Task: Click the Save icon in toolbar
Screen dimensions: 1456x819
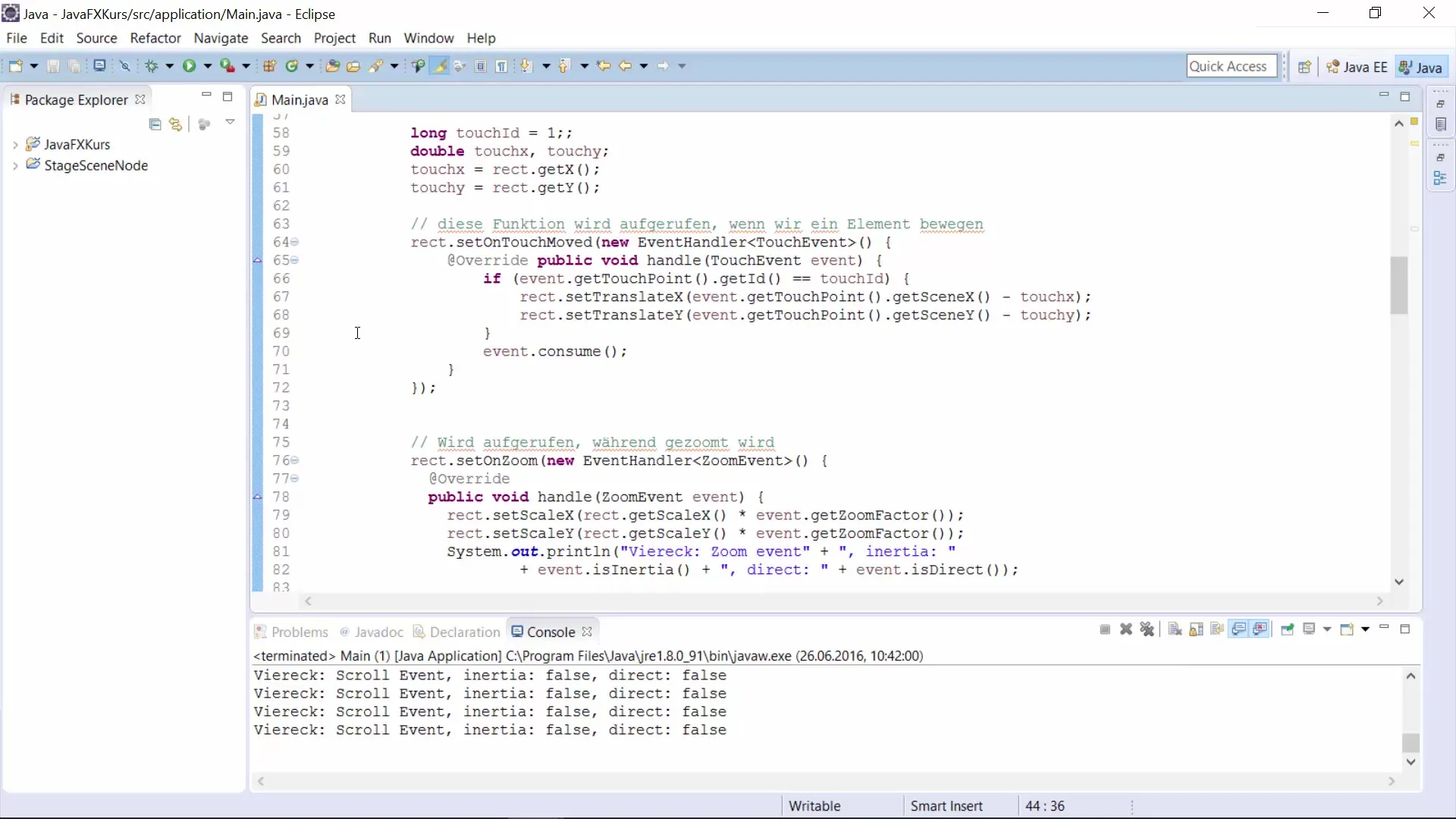Action: pos(53,66)
